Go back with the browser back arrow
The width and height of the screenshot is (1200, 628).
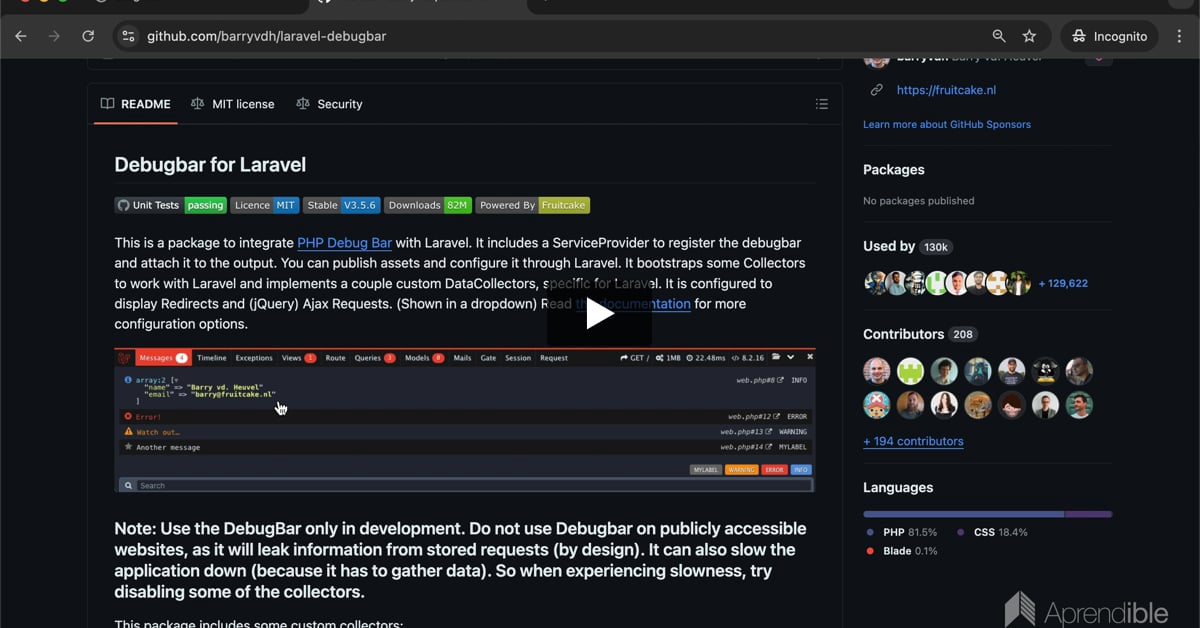coord(21,36)
